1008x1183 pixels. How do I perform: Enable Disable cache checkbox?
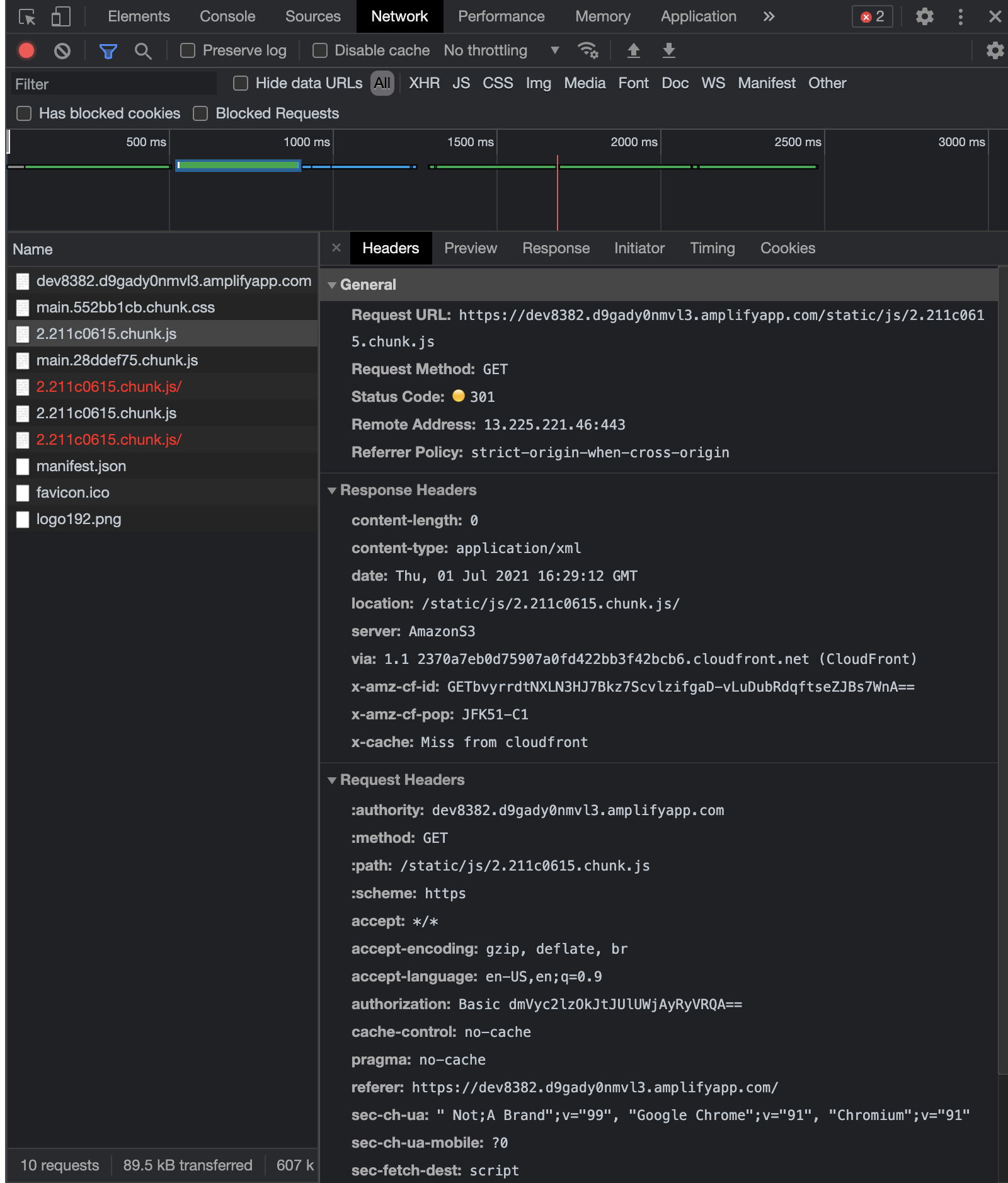(320, 50)
